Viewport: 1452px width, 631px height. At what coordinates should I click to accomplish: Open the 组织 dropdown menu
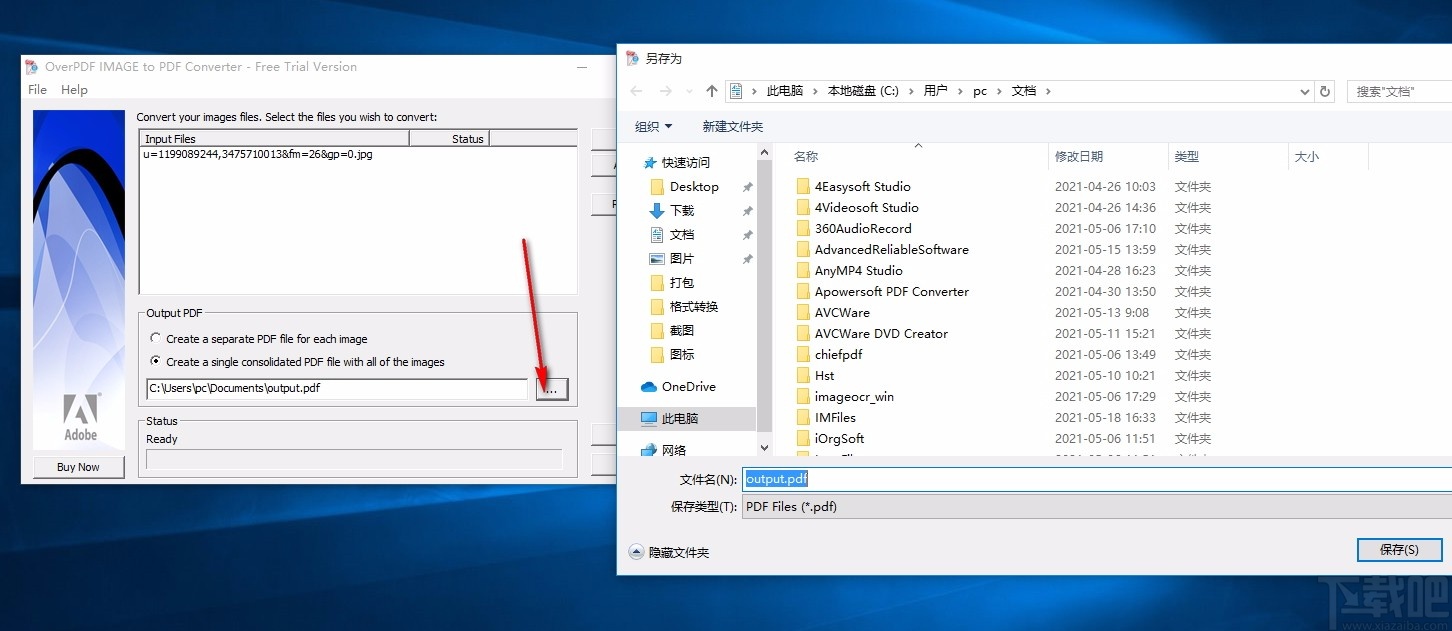point(652,126)
